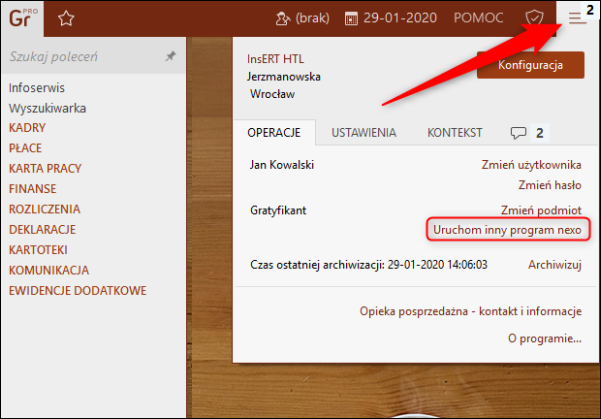Open the KARTOTEKI module
The image size is (601, 419).
pos(38,250)
